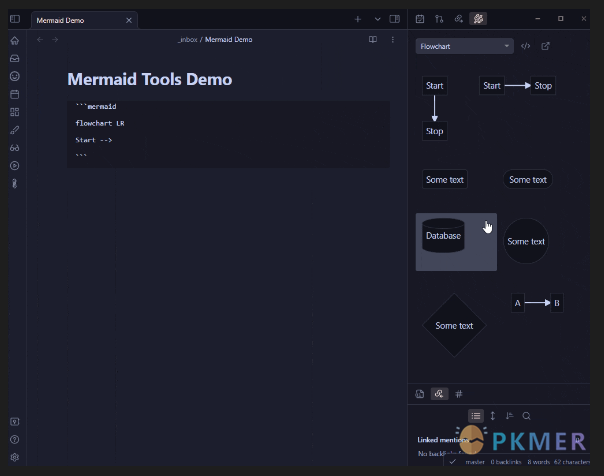Select the Mermaid Tools sidebar tab
604x476 pixels.
(478, 19)
